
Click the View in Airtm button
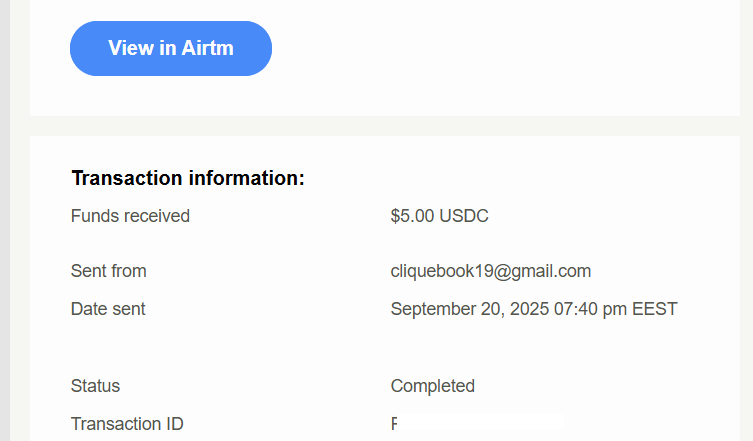pos(170,48)
